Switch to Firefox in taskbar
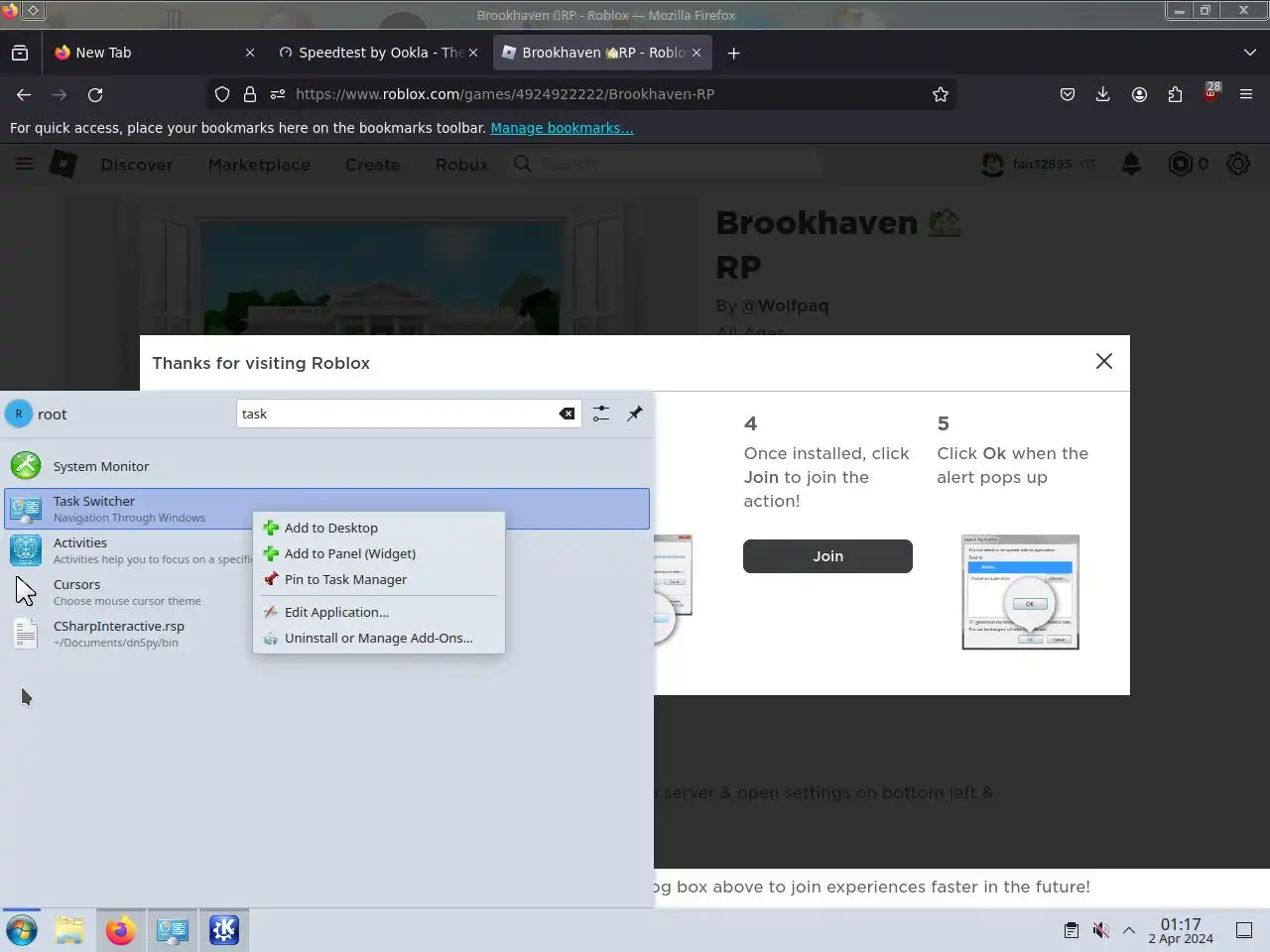Image resolution: width=1270 pixels, height=952 pixels. tap(121, 930)
